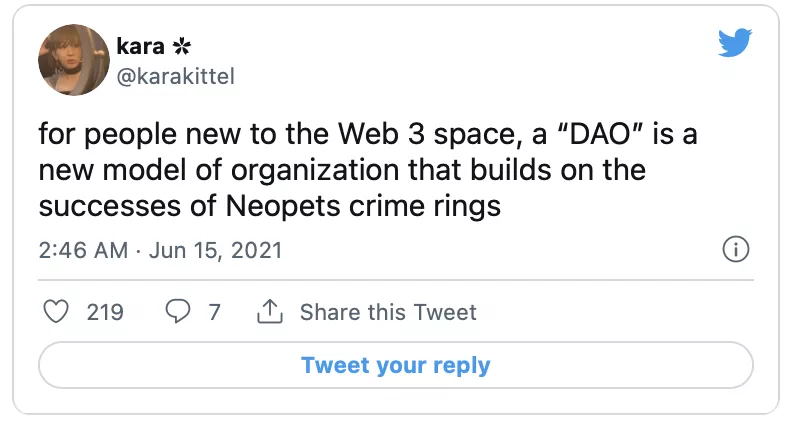
Task: Select the "Share this Tweet" label
Action: tap(388, 312)
